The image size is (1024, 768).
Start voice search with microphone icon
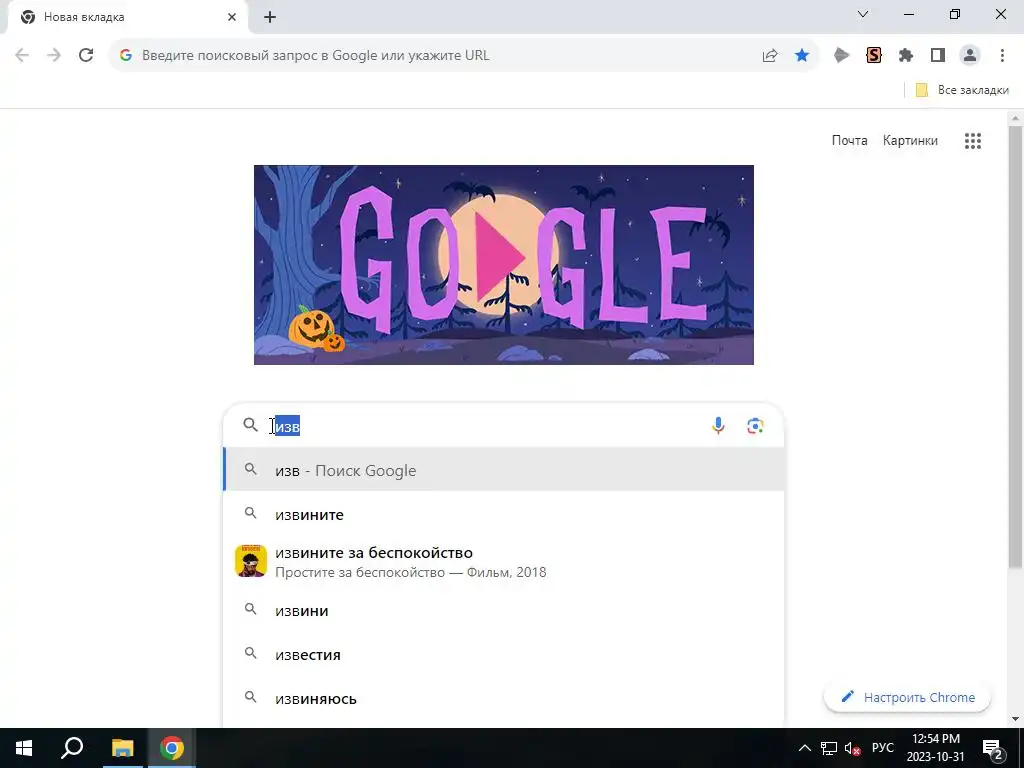tap(718, 426)
